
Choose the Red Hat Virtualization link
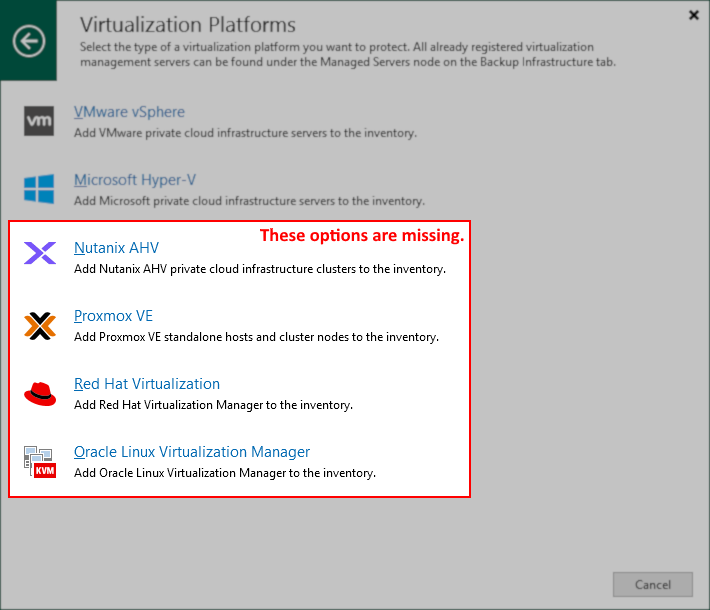click(147, 384)
